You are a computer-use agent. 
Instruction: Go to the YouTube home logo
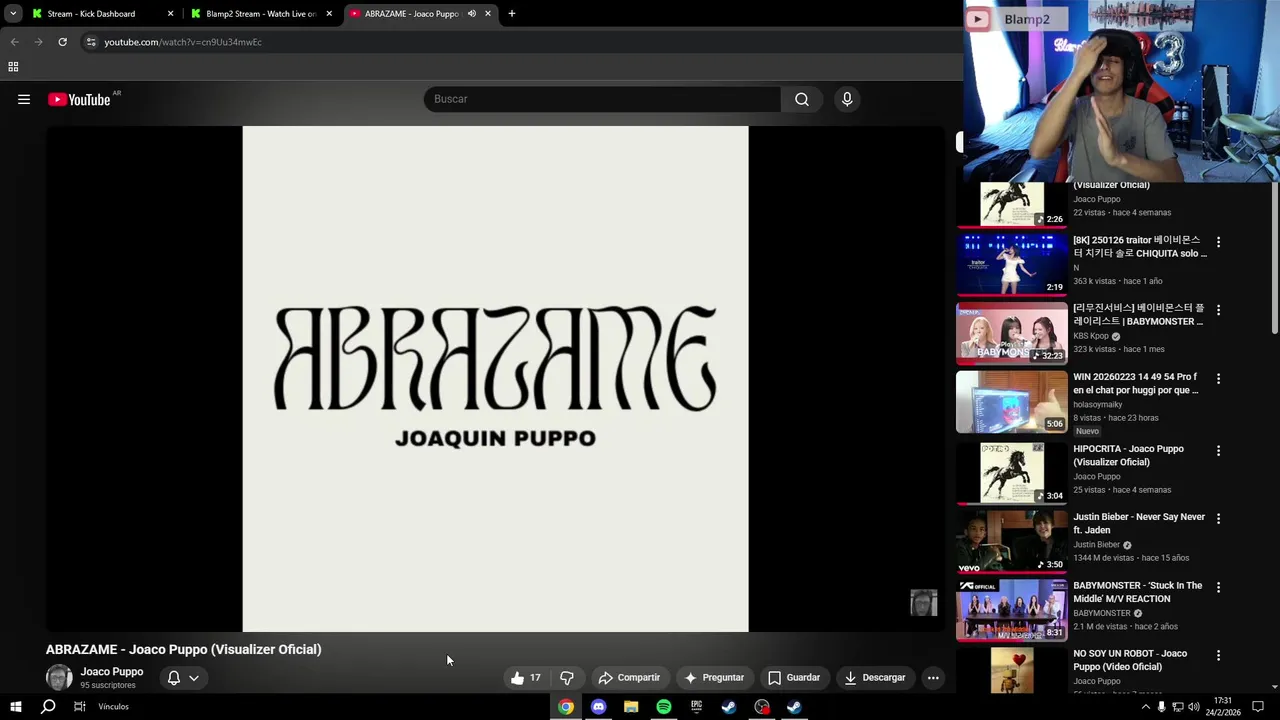79,99
